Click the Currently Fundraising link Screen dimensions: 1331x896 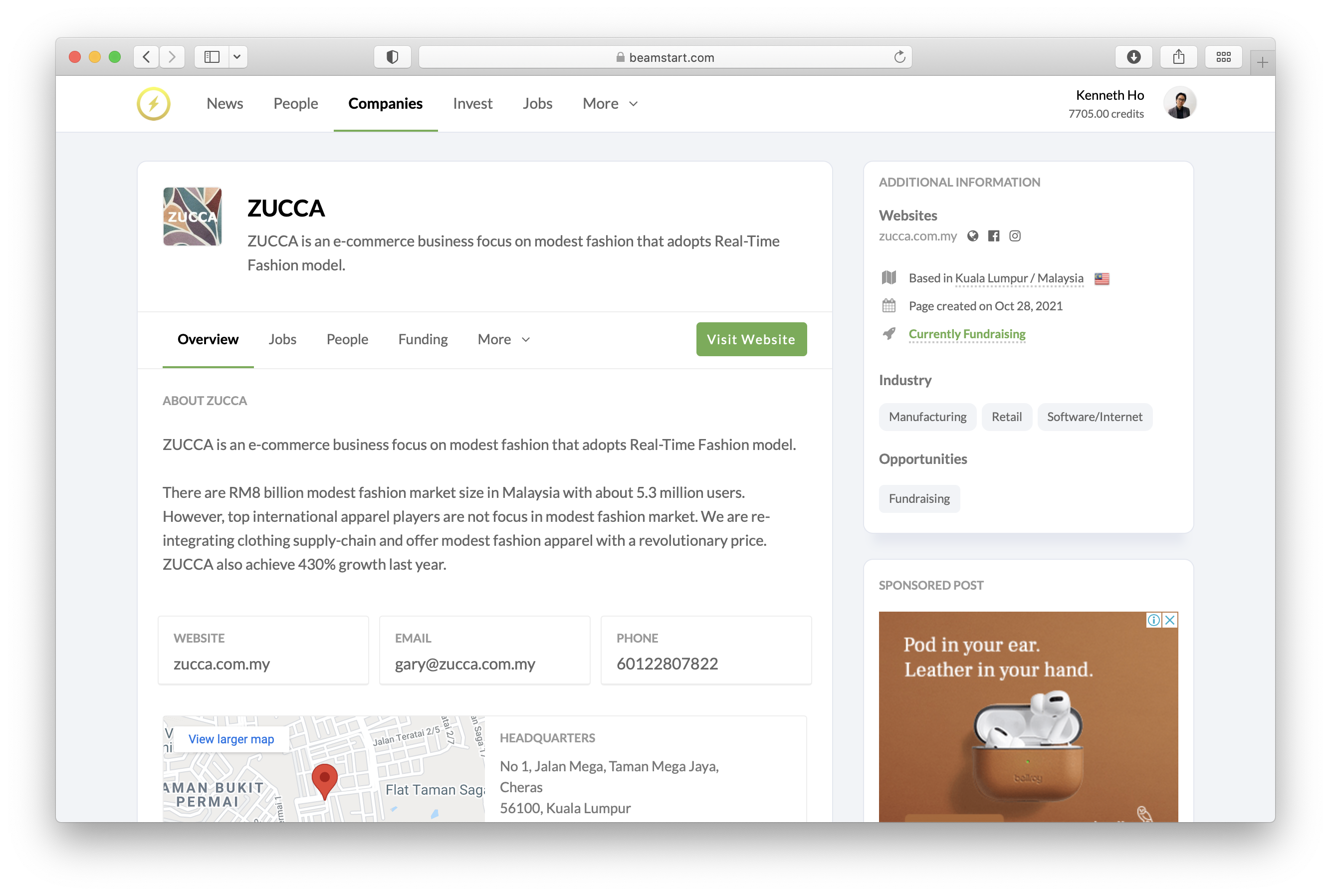click(x=966, y=334)
